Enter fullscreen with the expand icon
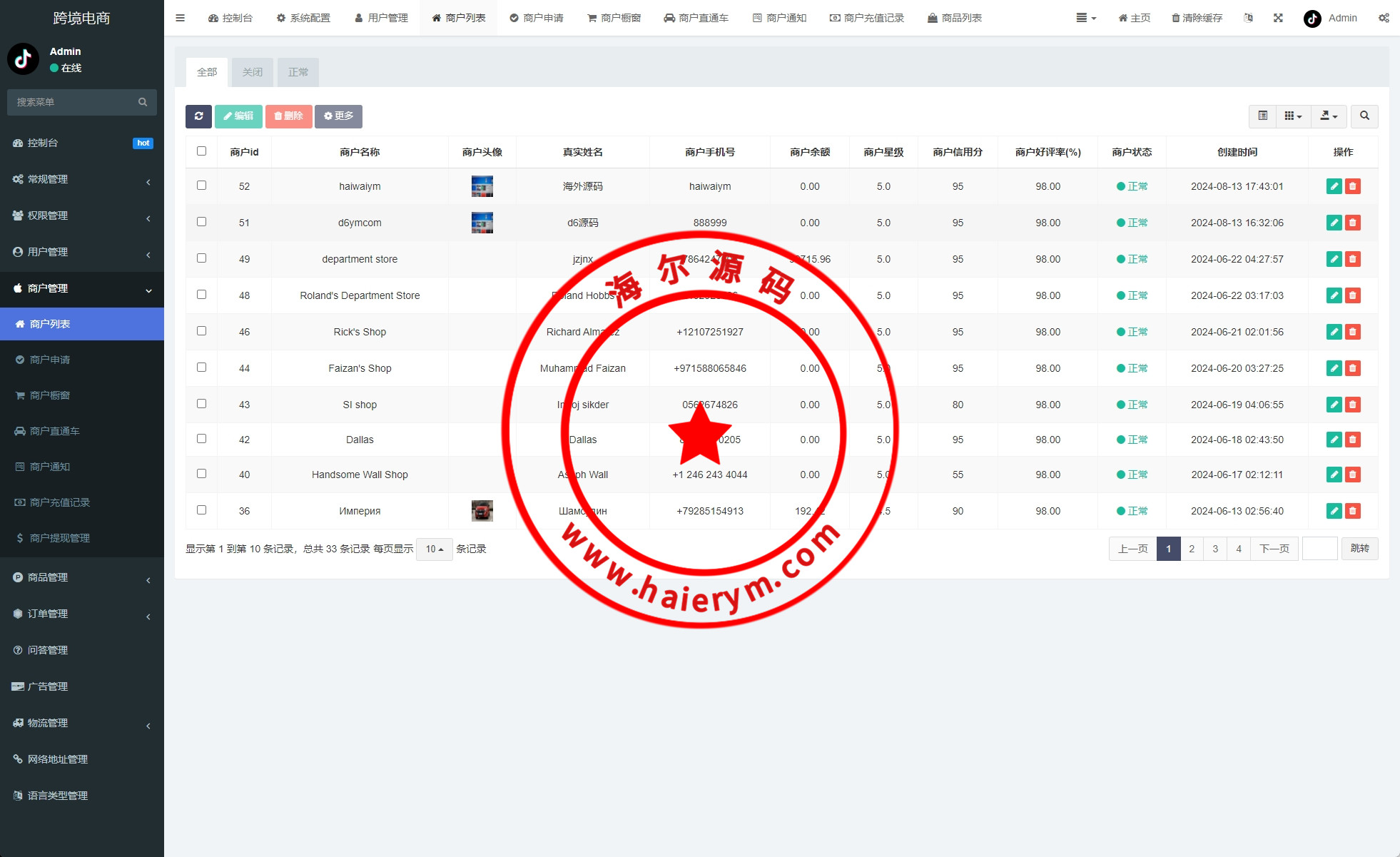1400x857 pixels. (x=1278, y=18)
